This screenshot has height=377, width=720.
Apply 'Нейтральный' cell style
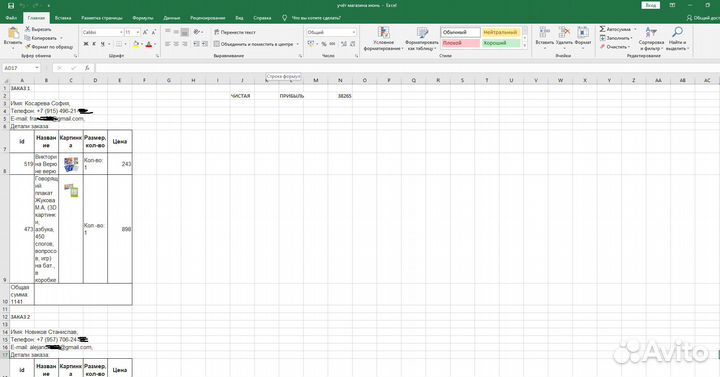tap(501, 32)
